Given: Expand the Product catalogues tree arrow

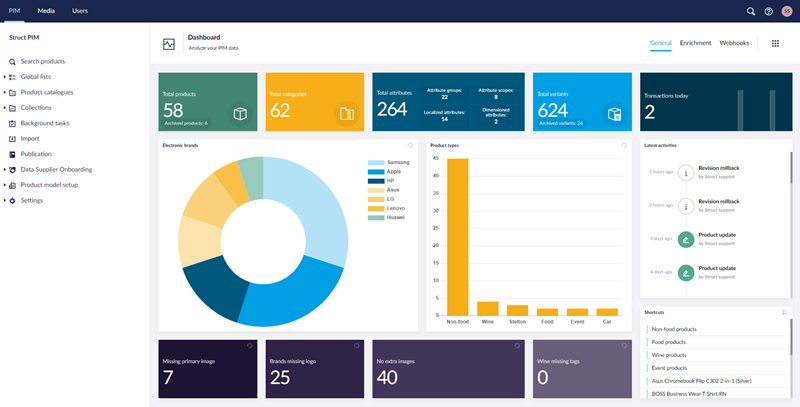Looking at the screenshot, I should click(x=5, y=92).
